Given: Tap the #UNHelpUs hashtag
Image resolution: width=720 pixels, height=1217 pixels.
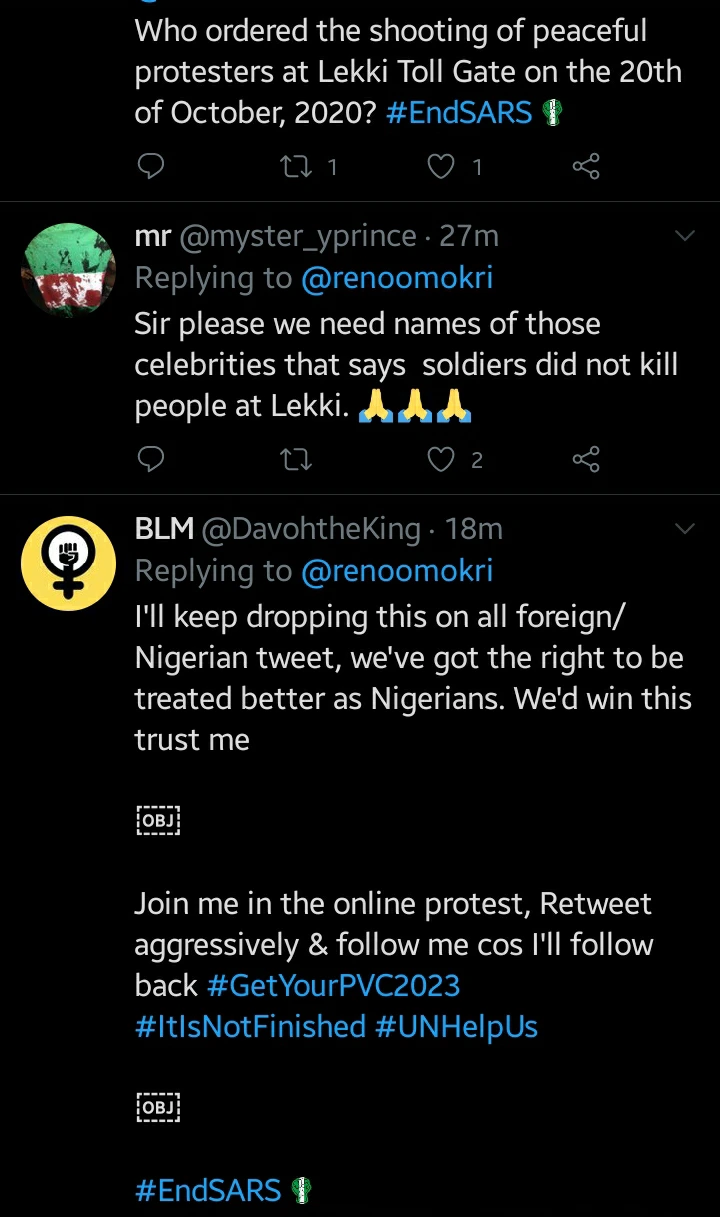Looking at the screenshot, I should tap(456, 1027).
